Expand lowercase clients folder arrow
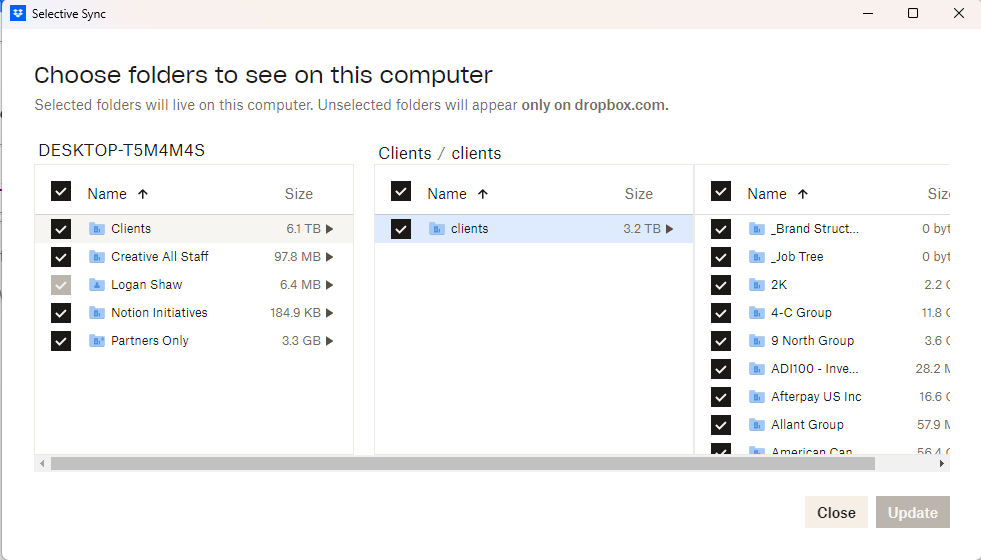The image size is (981, 560). pos(669,229)
